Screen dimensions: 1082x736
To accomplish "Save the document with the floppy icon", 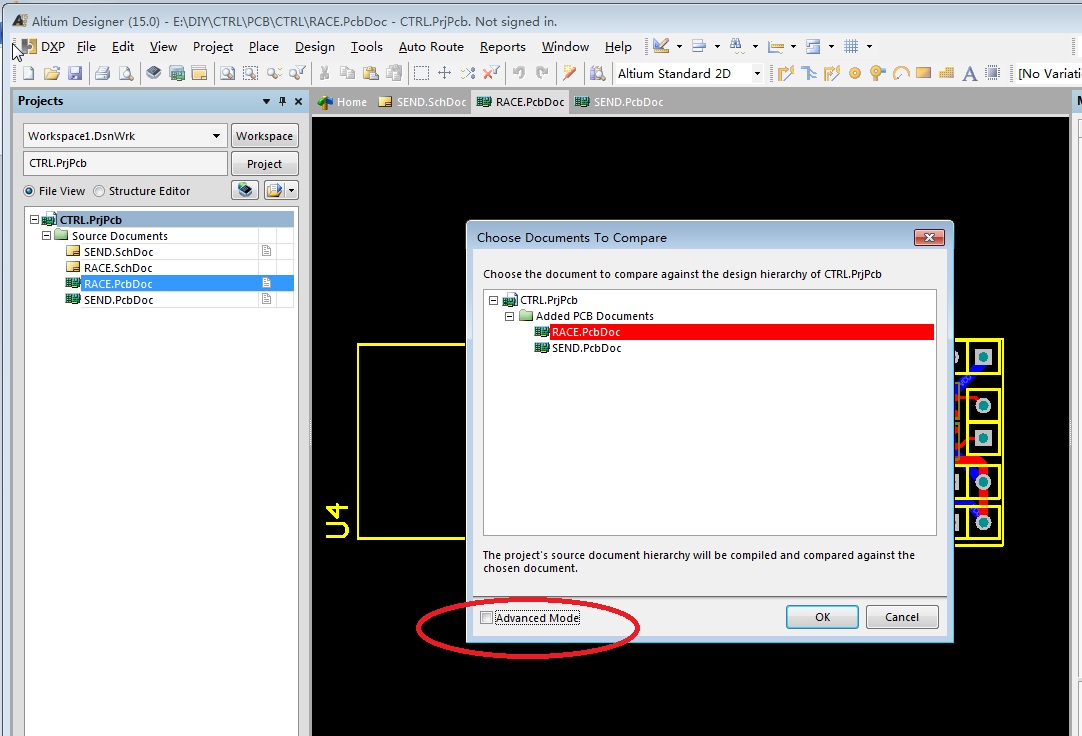I will click(x=75, y=73).
